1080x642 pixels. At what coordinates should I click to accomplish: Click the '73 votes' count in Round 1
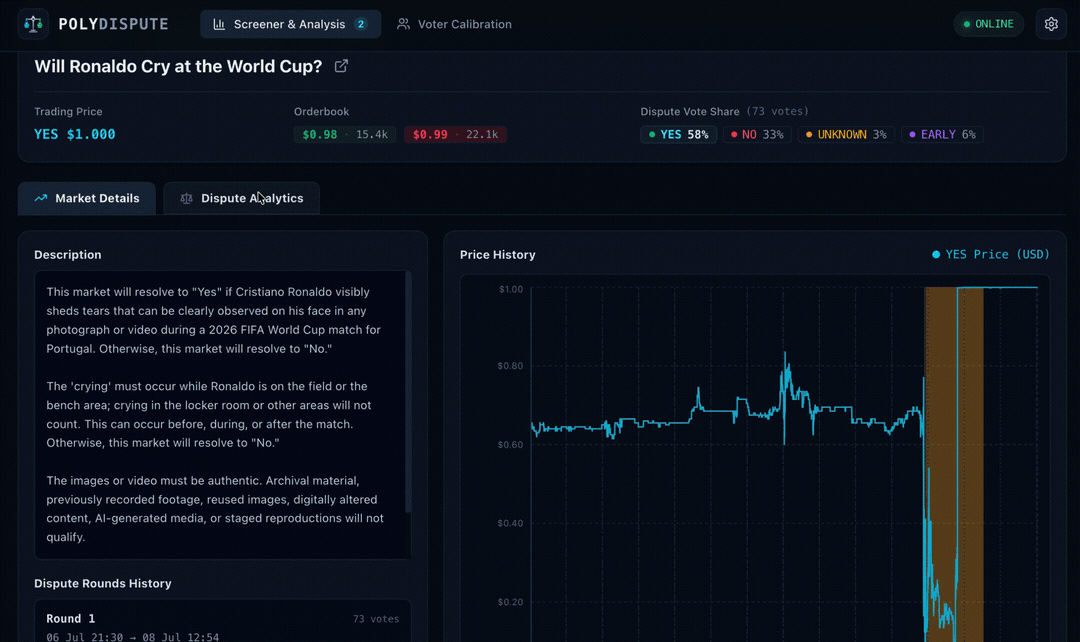376,619
